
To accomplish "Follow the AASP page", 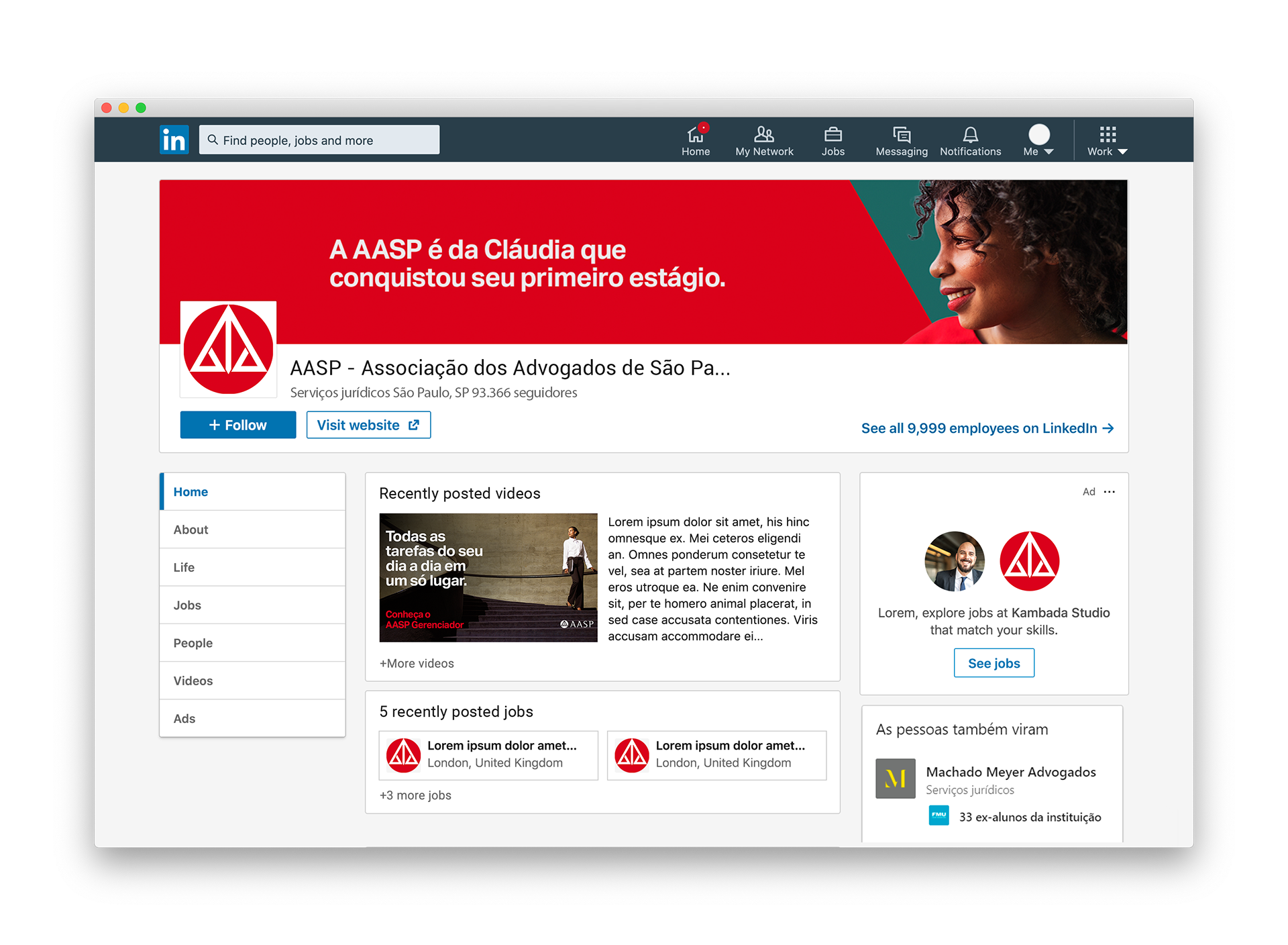I will pyautogui.click(x=238, y=425).
